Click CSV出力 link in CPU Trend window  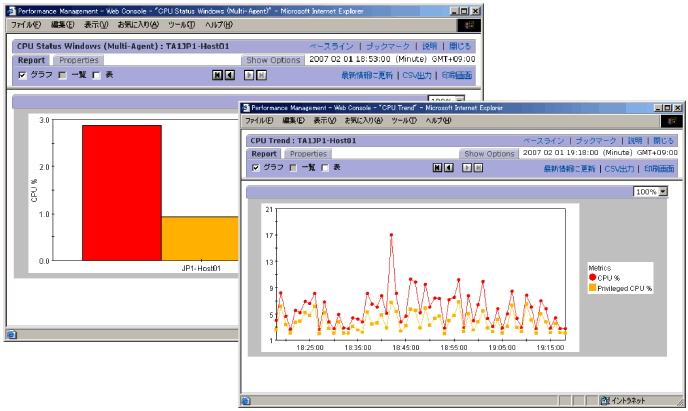click(619, 168)
